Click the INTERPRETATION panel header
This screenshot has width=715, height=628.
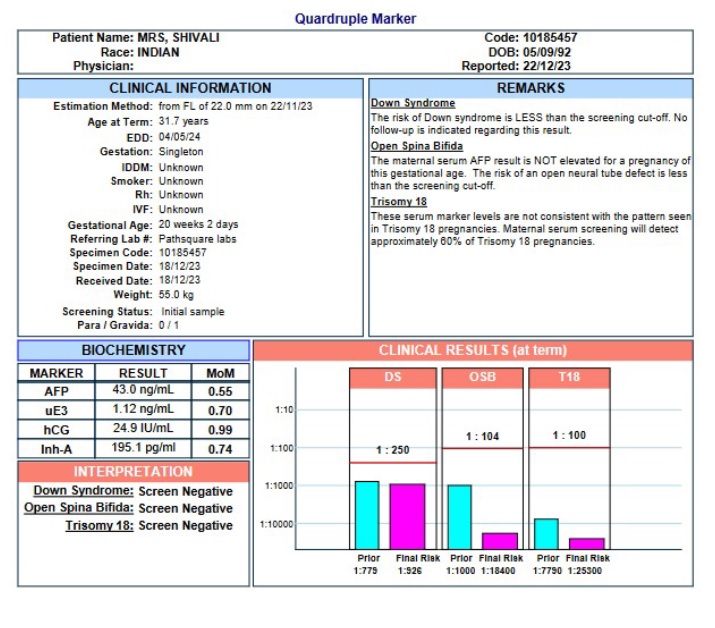point(133,471)
